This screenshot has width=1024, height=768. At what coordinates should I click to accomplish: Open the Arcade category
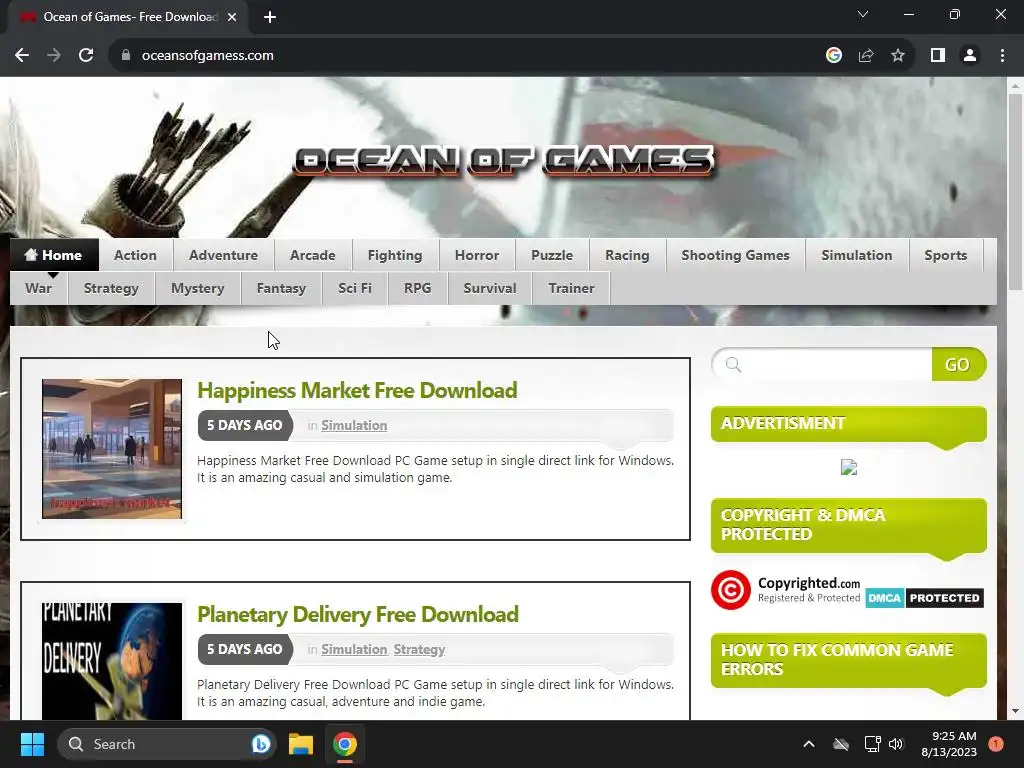[x=313, y=255]
